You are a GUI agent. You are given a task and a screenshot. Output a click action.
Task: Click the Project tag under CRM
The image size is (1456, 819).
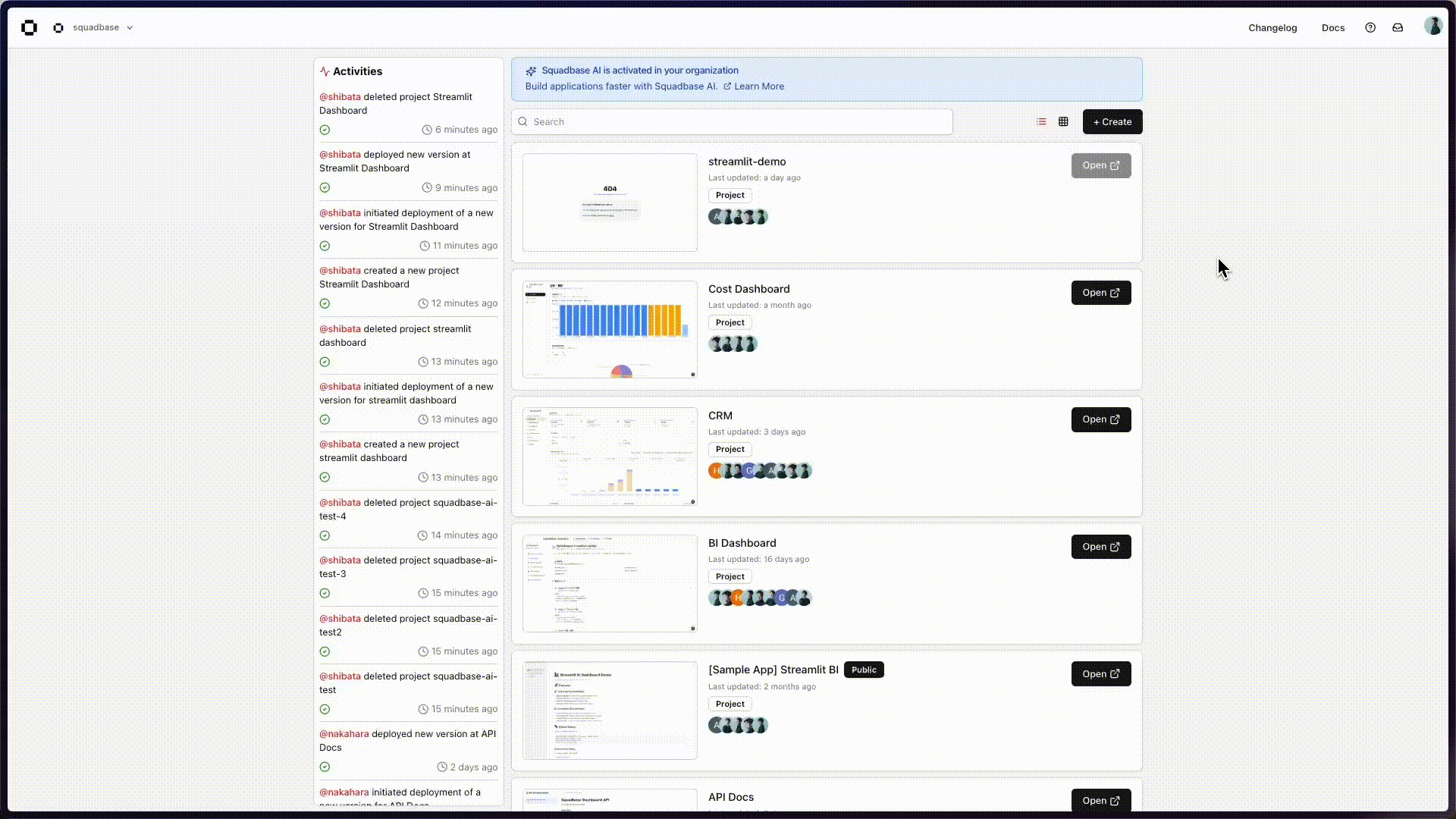pos(730,450)
